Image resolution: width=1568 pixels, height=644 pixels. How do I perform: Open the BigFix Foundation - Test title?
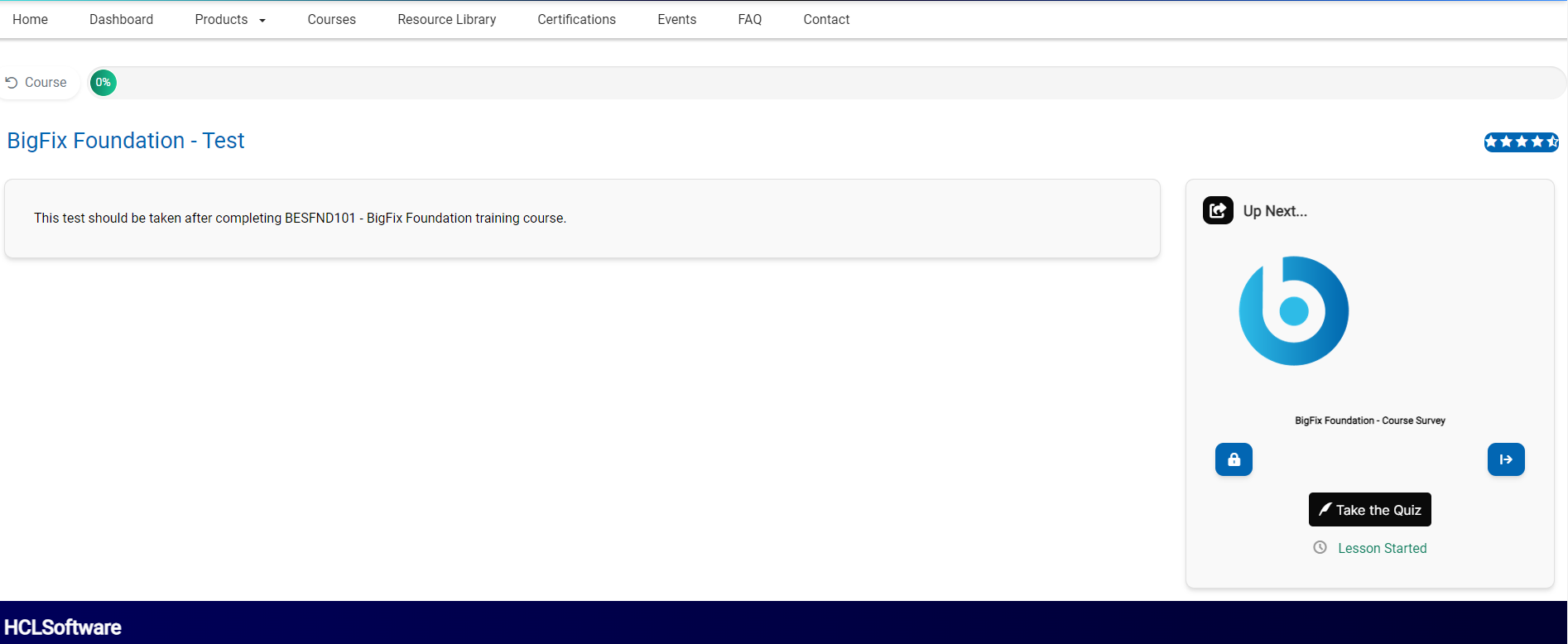[x=126, y=141]
